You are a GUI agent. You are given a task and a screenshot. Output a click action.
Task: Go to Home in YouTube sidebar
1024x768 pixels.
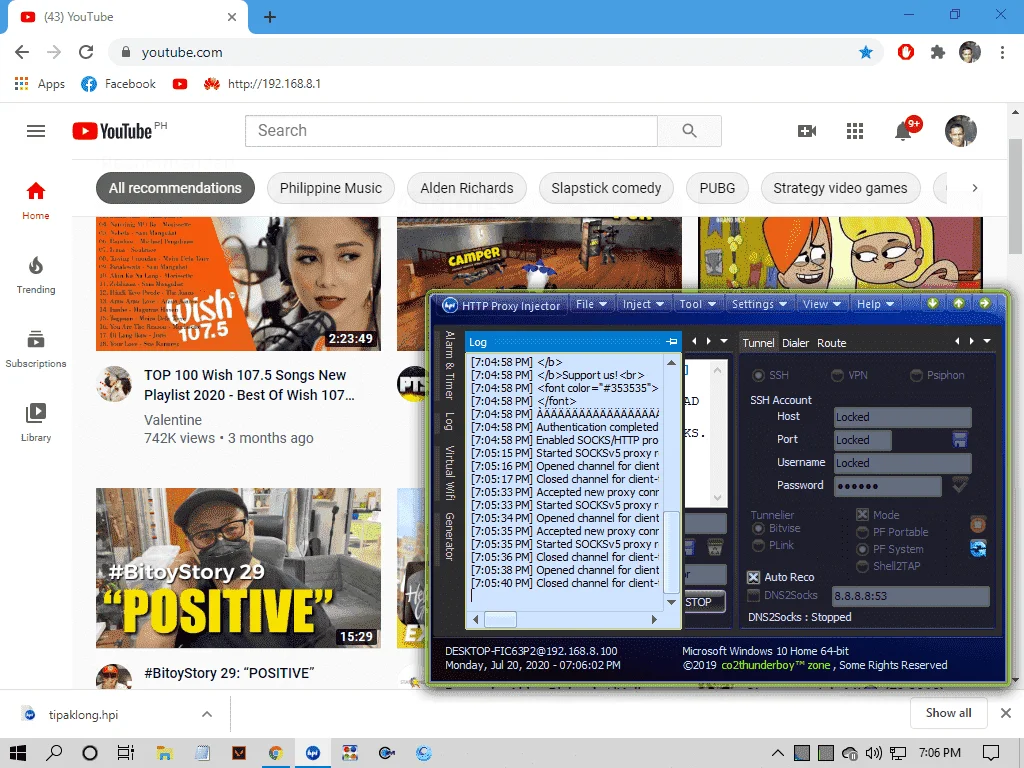[36, 200]
